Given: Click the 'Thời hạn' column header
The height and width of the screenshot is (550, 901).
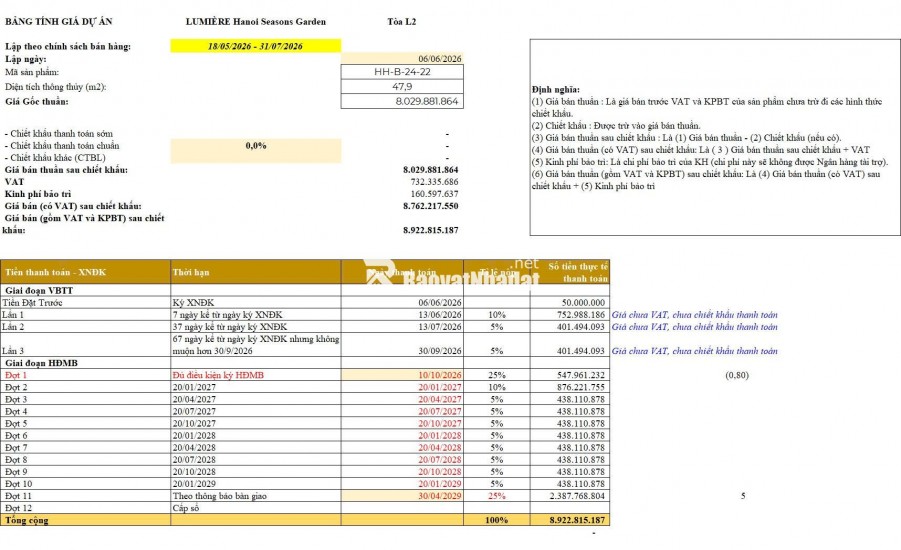Looking at the screenshot, I should tap(256, 272).
